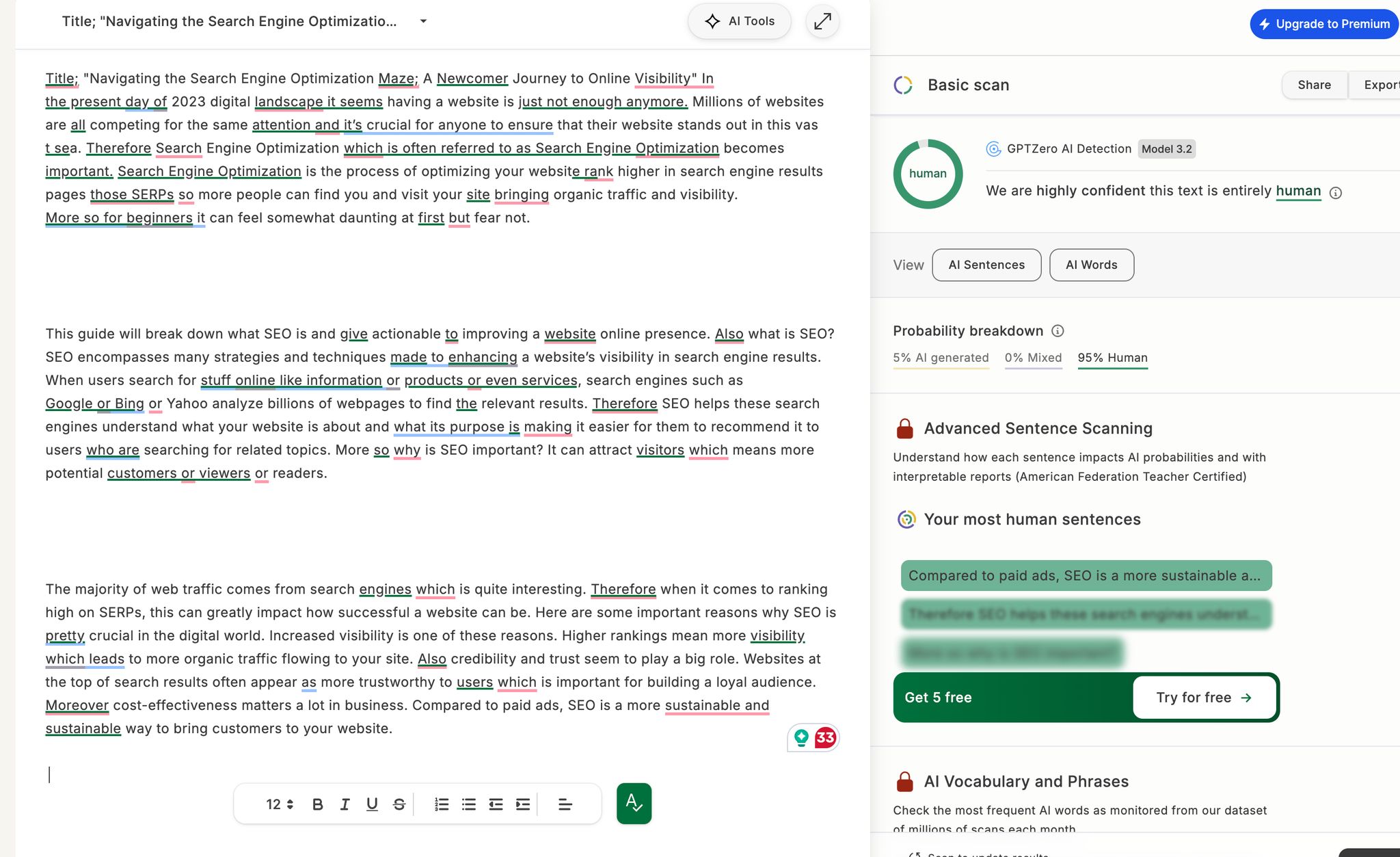The width and height of the screenshot is (1400, 857).
Task: Apply strikethrough formatting
Action: [399, 804]
